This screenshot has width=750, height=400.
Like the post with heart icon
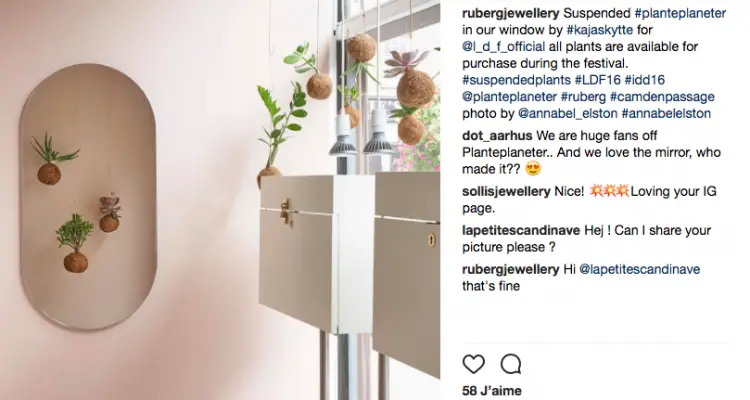474,364
